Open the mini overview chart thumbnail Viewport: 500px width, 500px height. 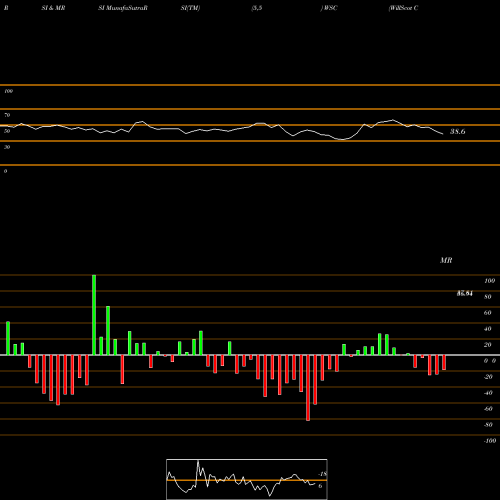tap(247, 479)
